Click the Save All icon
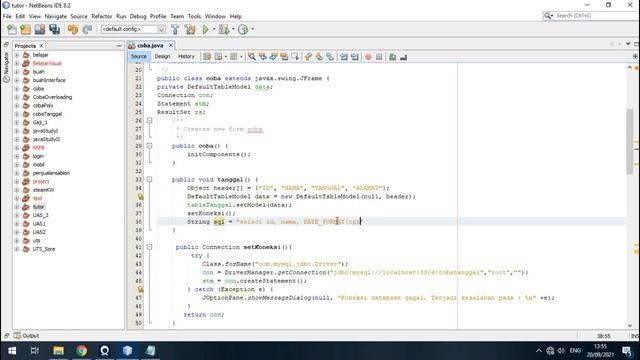Viewport: 640px width, 360px height. click(x=54, y=29)
